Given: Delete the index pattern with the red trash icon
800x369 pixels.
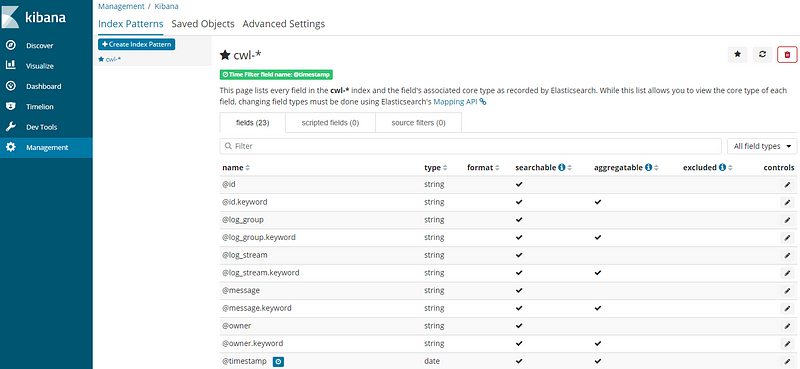Looking at the screenshot, I should [787, 54].
